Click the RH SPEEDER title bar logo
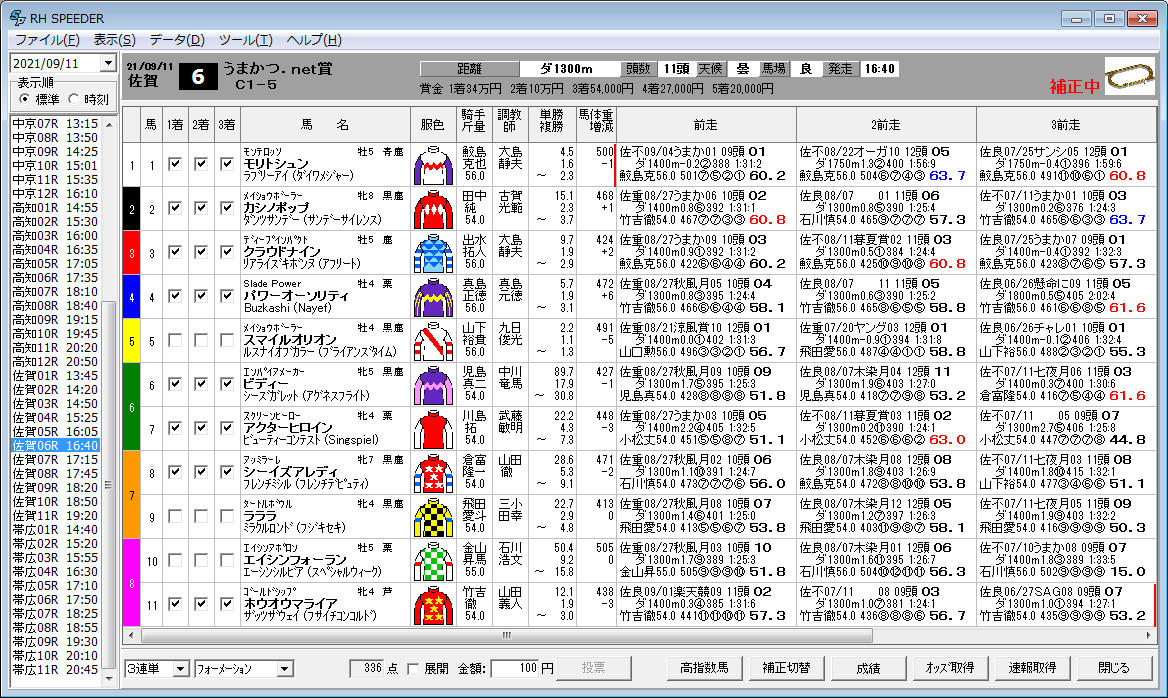Image resolution: width=1168 pixels, height=698 pixels. [x=17, y=18]
